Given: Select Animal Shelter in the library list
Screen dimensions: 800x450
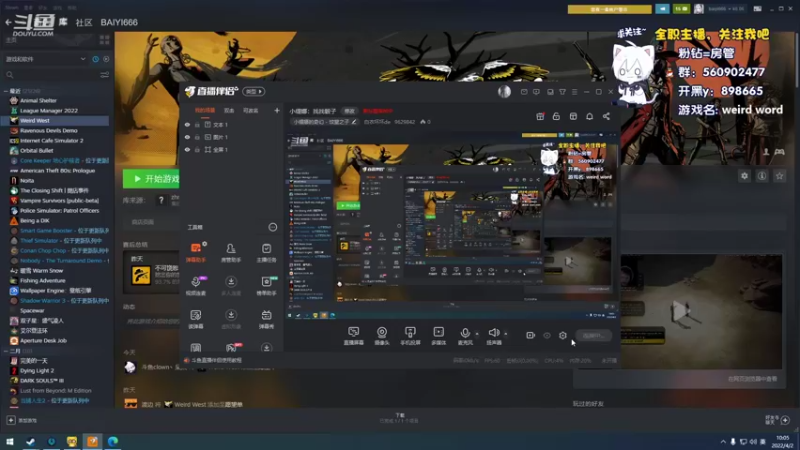Looking at the screenshot, I should tap(38, 101).
